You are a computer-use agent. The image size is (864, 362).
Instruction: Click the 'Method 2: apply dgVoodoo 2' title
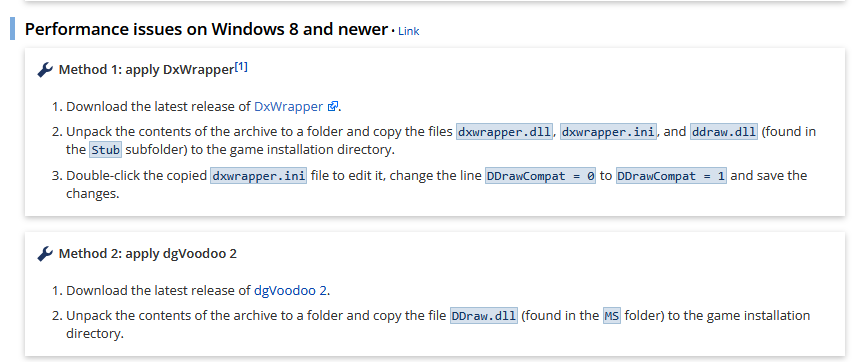click(148, 253)
